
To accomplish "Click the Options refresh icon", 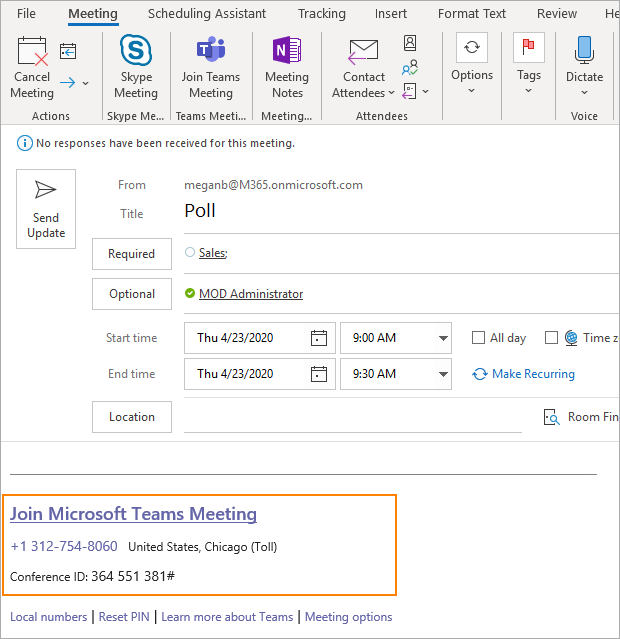I will pyautogui.click(x=472, y=47).
